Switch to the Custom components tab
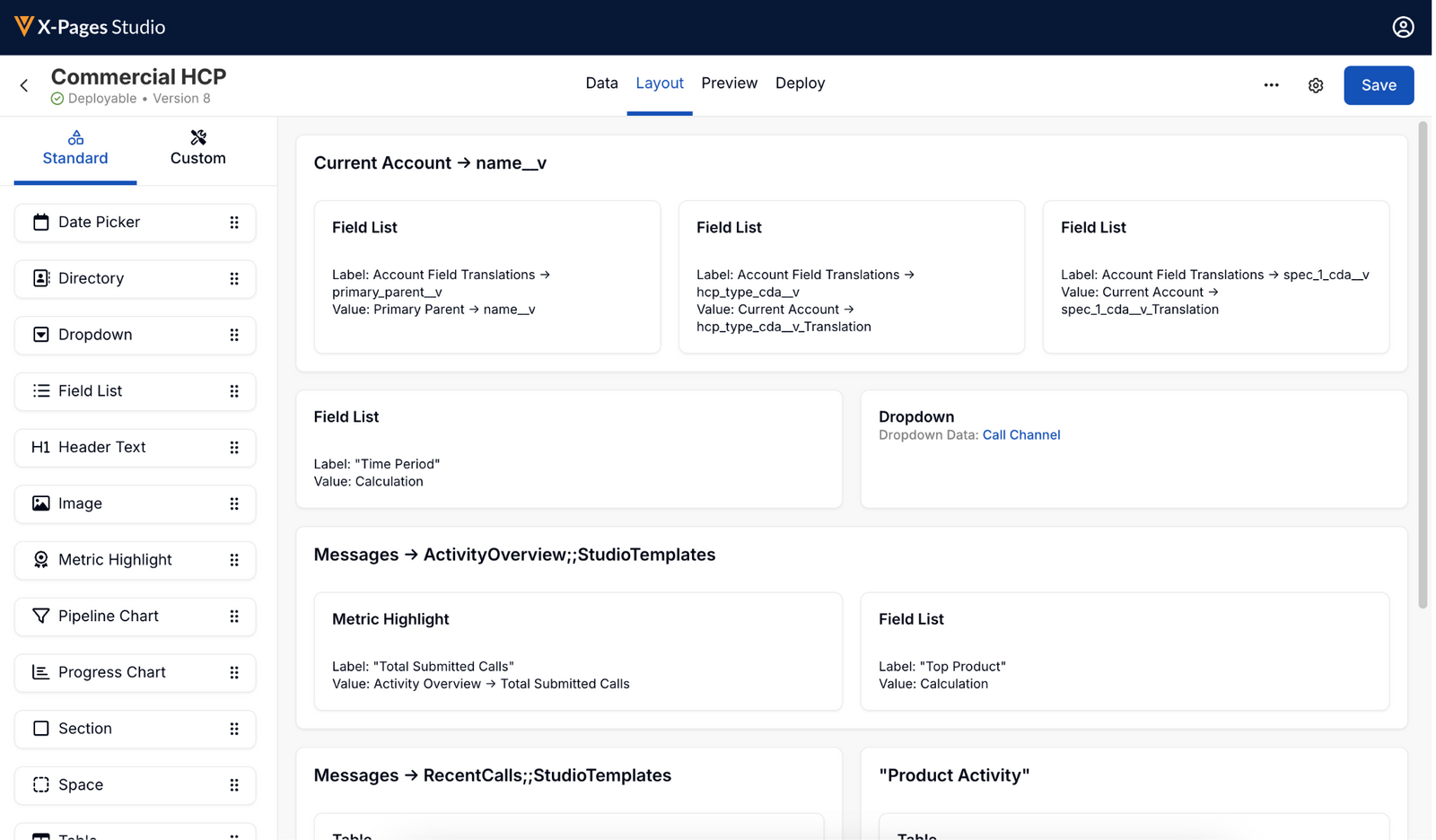Image resolution: width=1436 pixels, height=840 pixels. (x=197, y=148)
